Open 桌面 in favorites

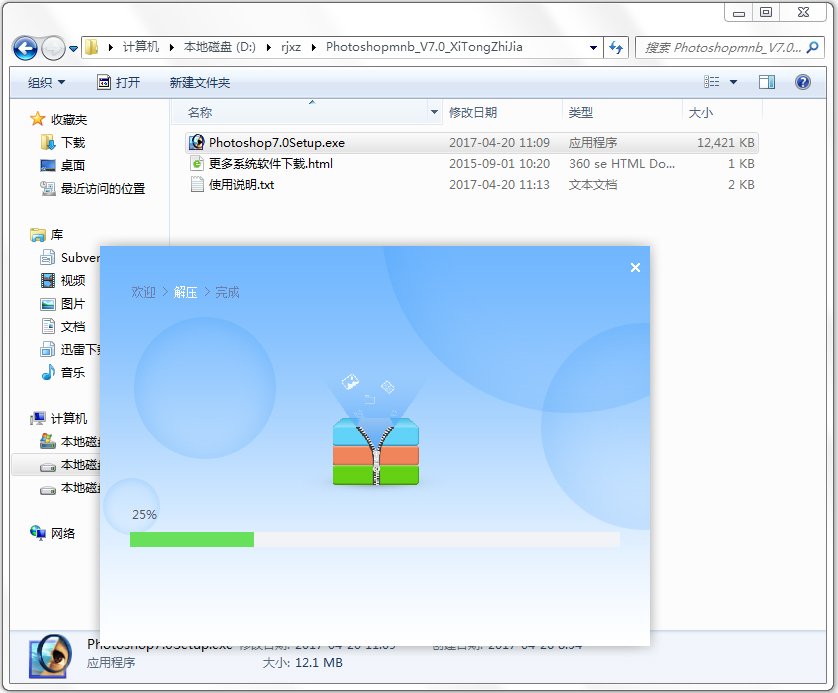coord(73,166)
